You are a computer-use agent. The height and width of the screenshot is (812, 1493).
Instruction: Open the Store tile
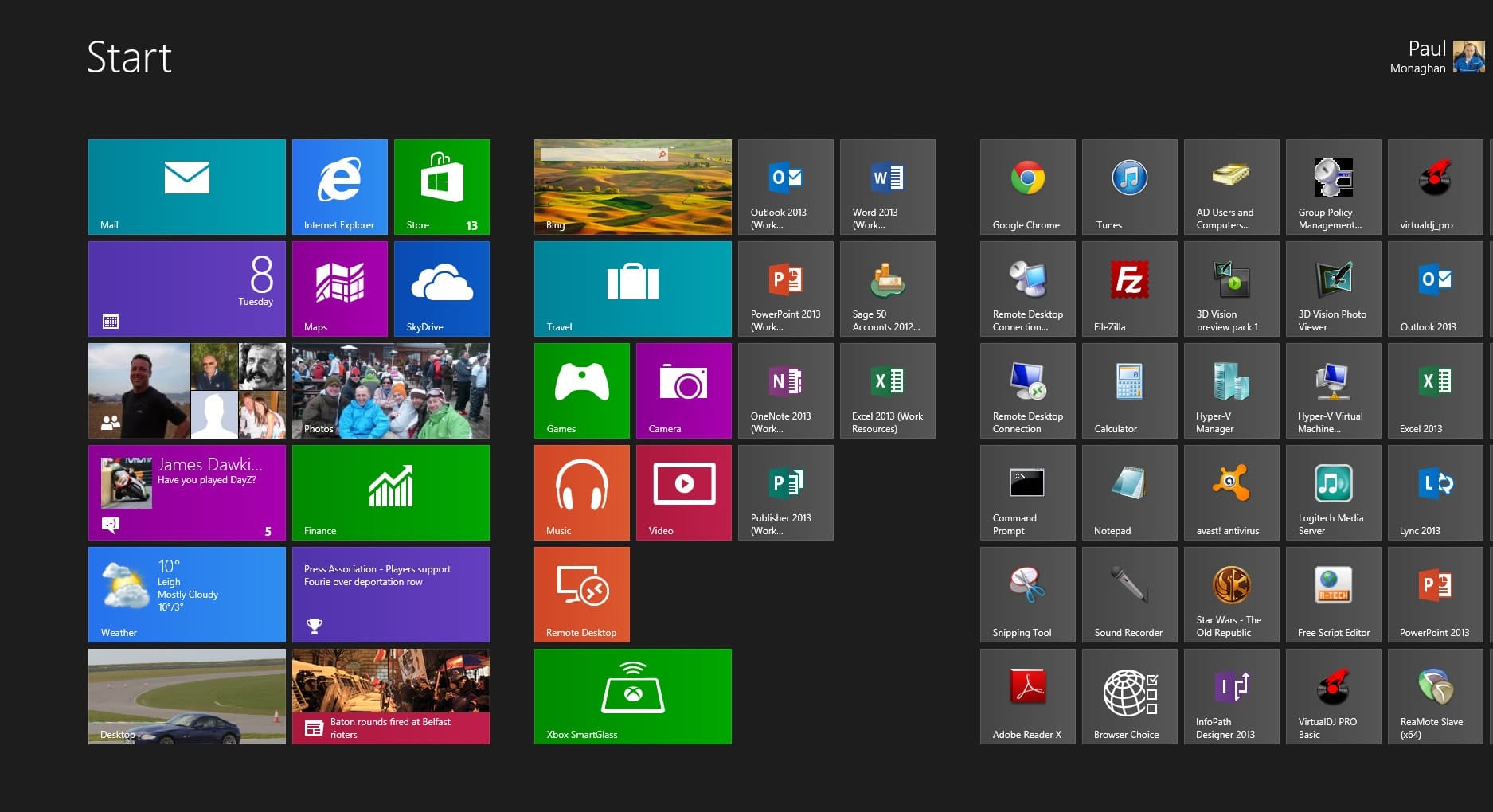tap(442, 187)
